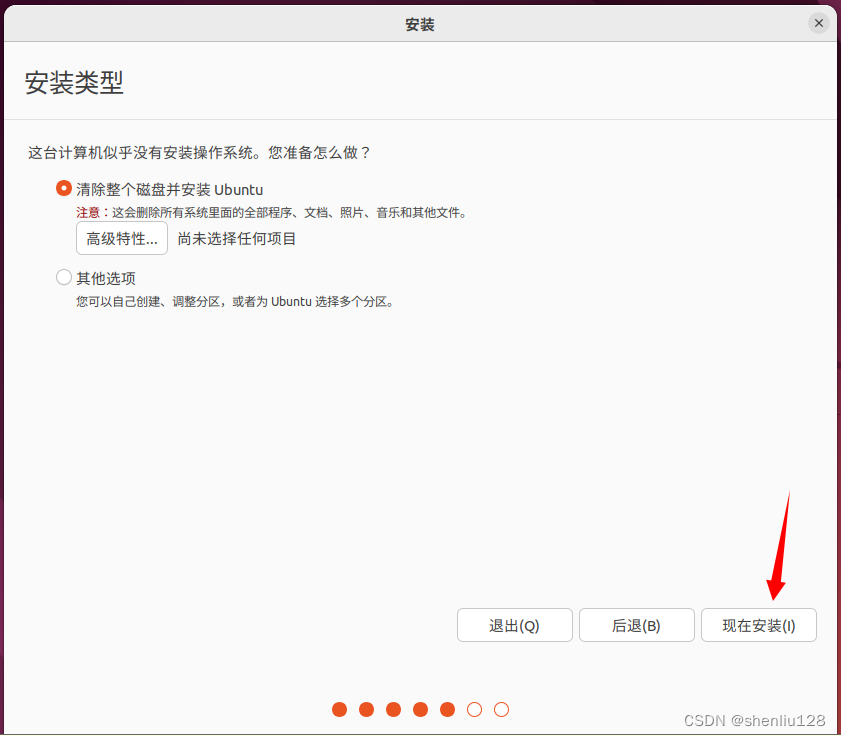
Task: Select the "其他选项" radio option
Action: (64, 278)
